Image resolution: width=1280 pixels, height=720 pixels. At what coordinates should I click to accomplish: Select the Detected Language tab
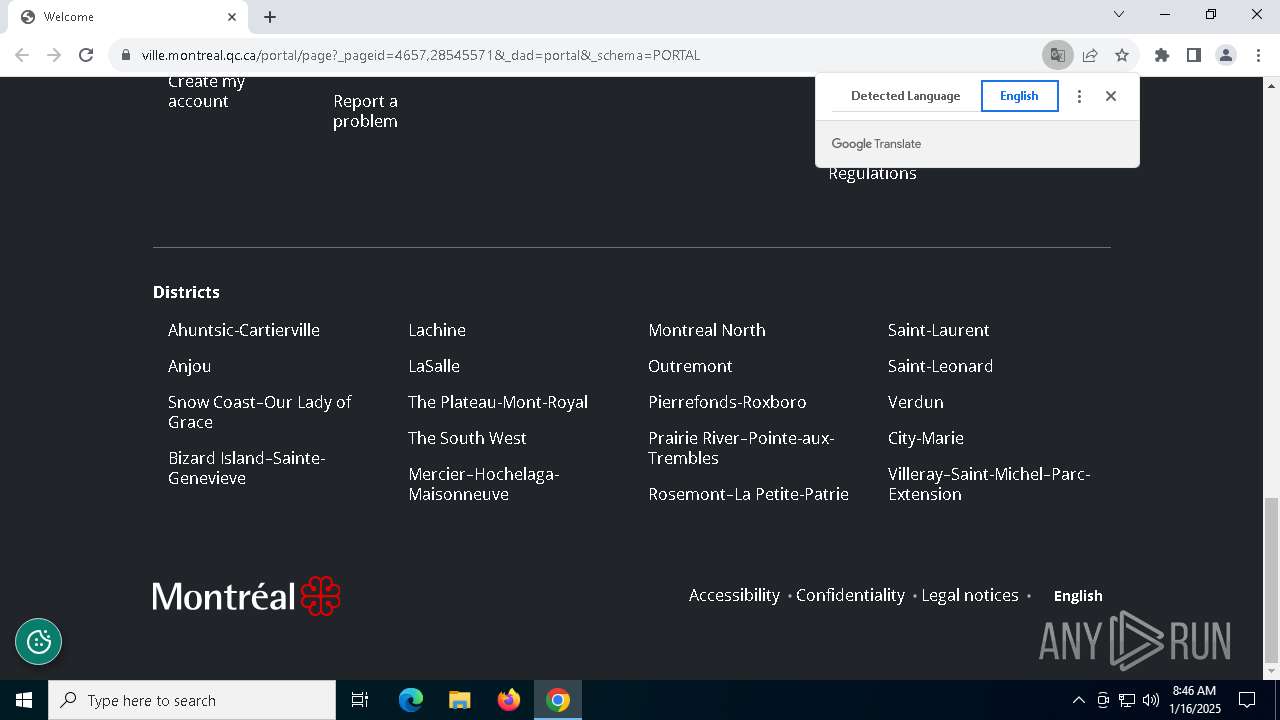[x=905, y=96]
